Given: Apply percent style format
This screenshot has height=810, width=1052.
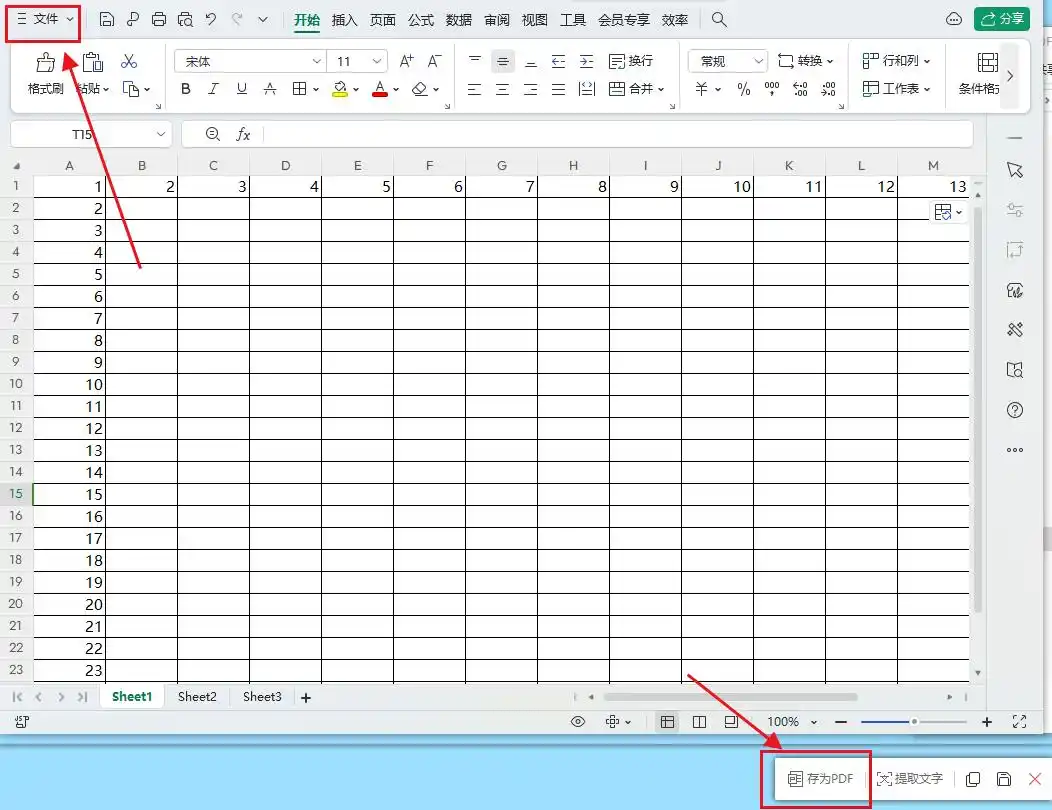Looking at the screenshot, I should [x=743, y=89].
